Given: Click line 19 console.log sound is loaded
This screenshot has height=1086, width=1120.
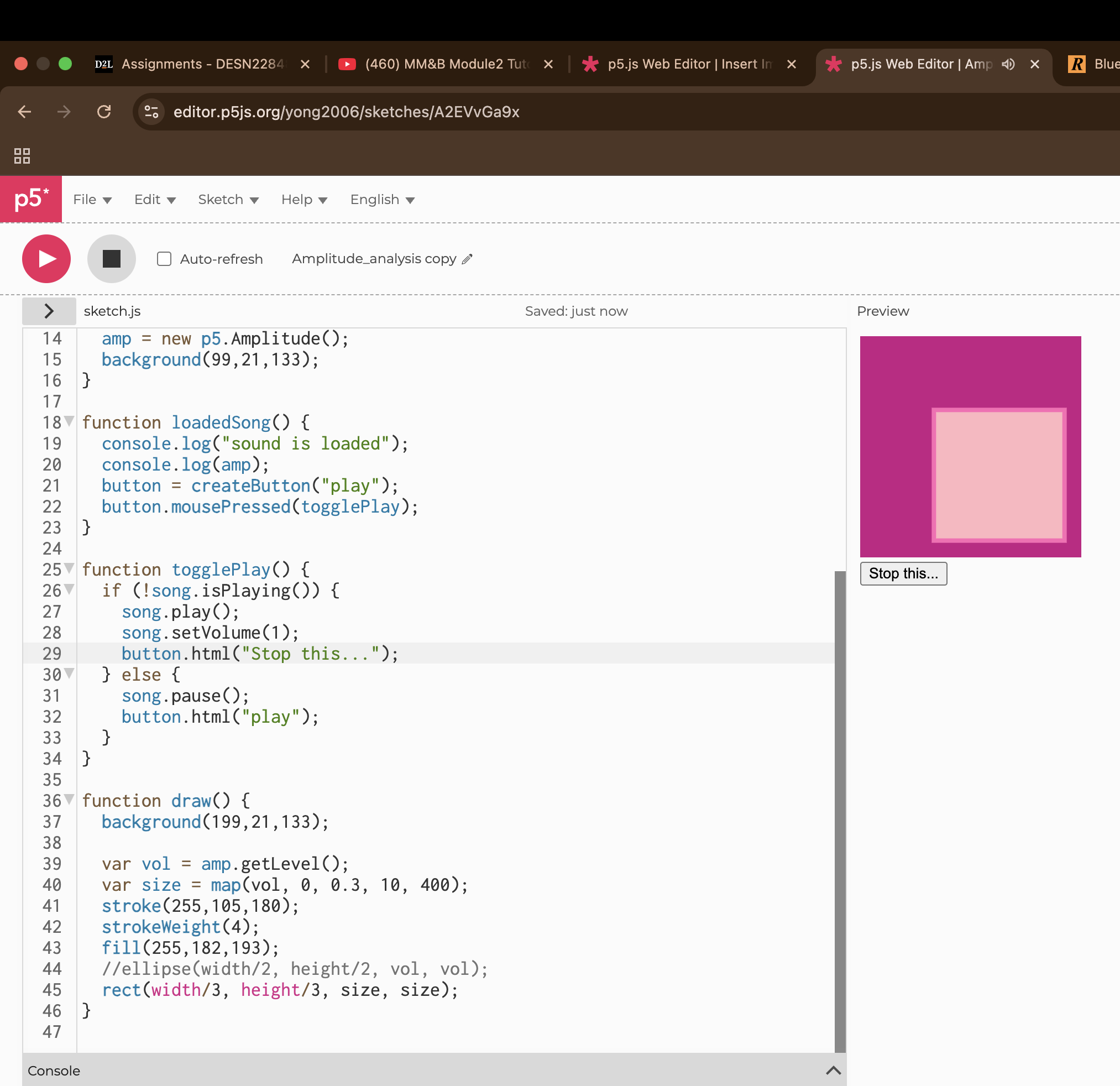Looking at the screenshot, I should 255,443.
